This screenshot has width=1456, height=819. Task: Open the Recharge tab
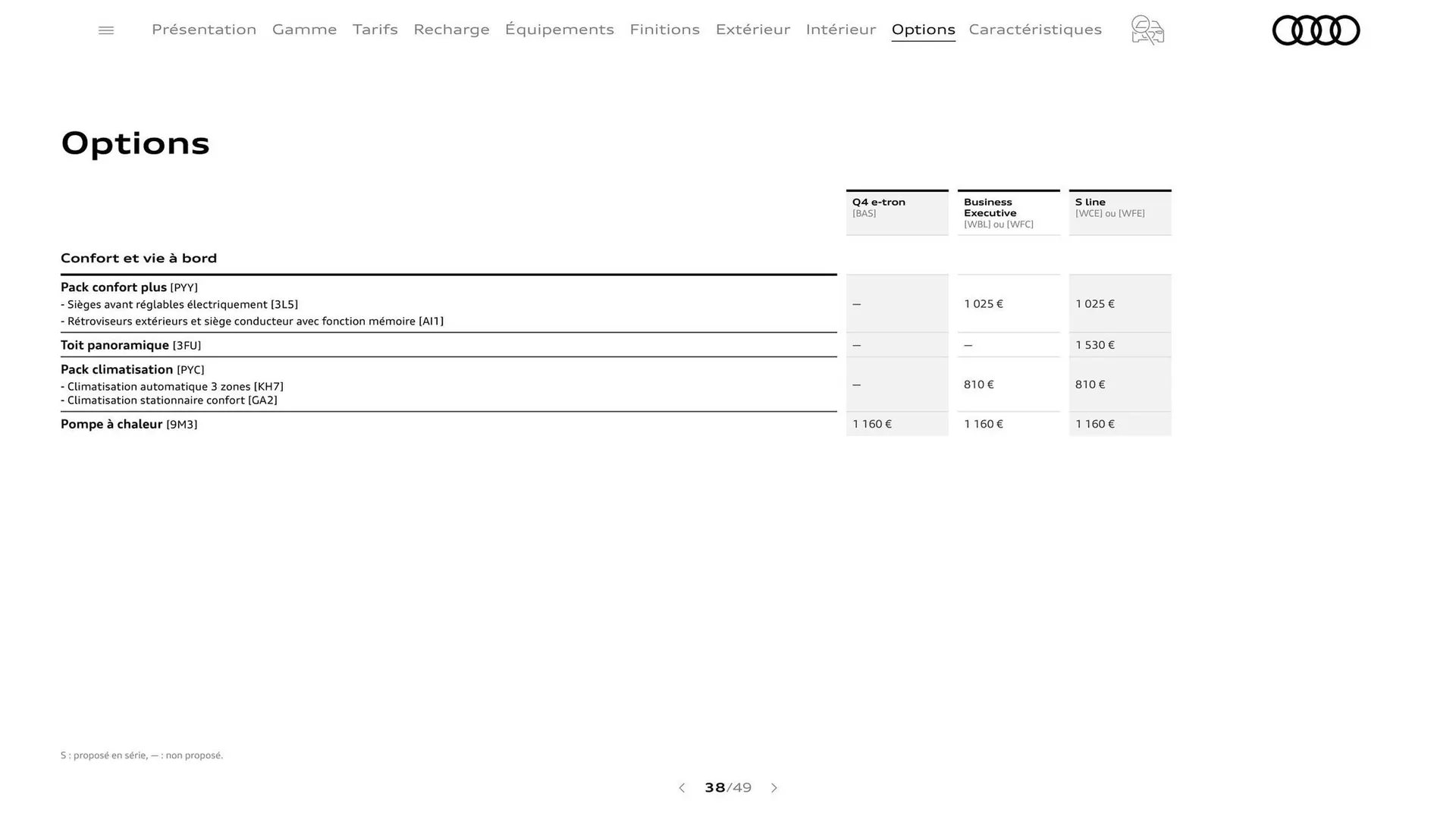[451, 30]
